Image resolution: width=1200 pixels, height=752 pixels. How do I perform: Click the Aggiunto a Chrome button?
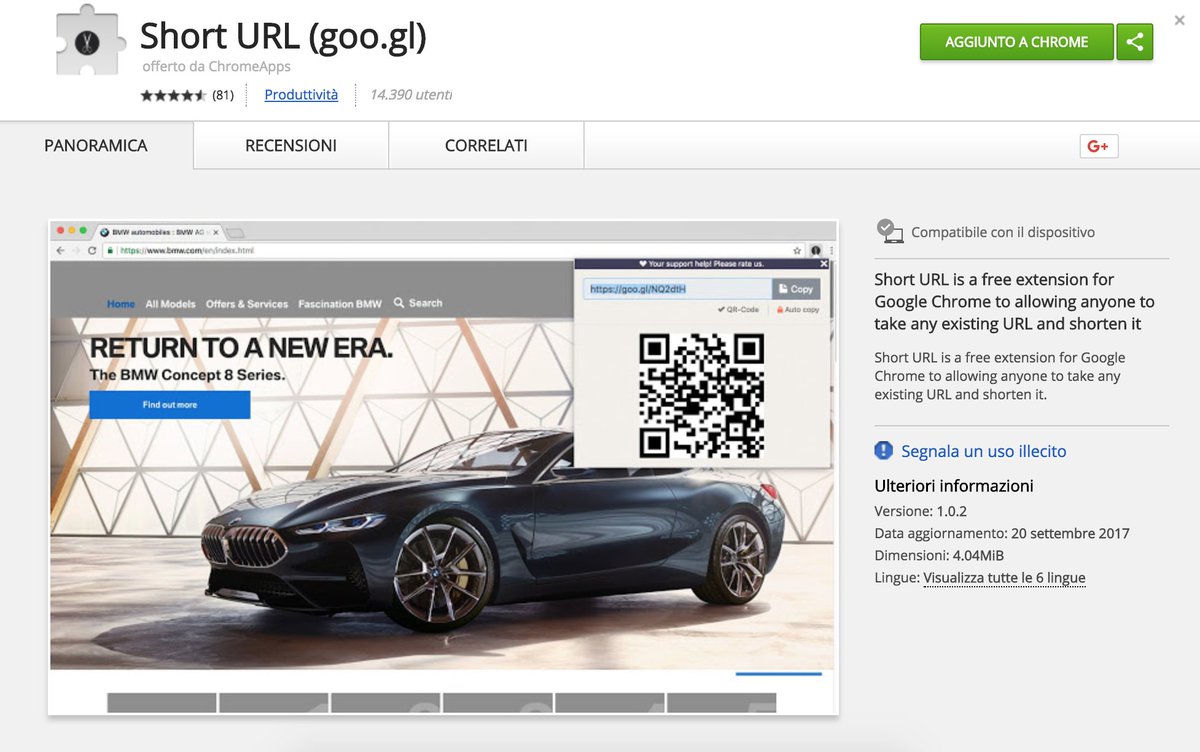click(x=1016, y=42)
